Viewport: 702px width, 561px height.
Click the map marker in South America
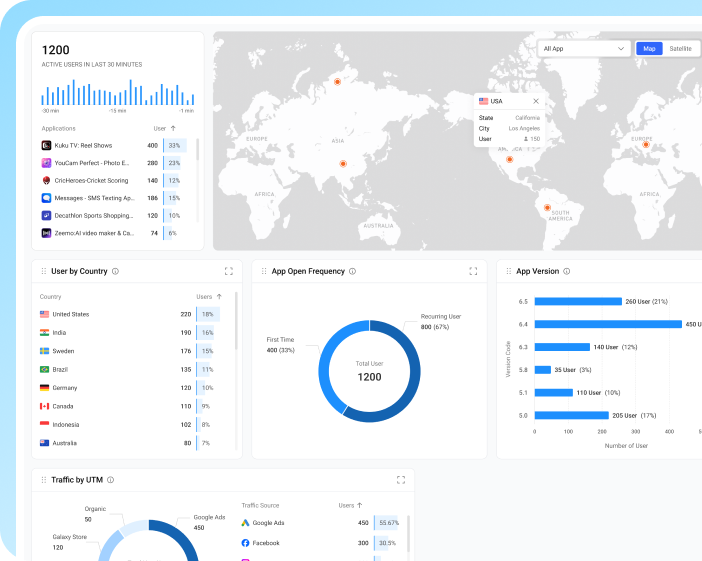[547, 208]
